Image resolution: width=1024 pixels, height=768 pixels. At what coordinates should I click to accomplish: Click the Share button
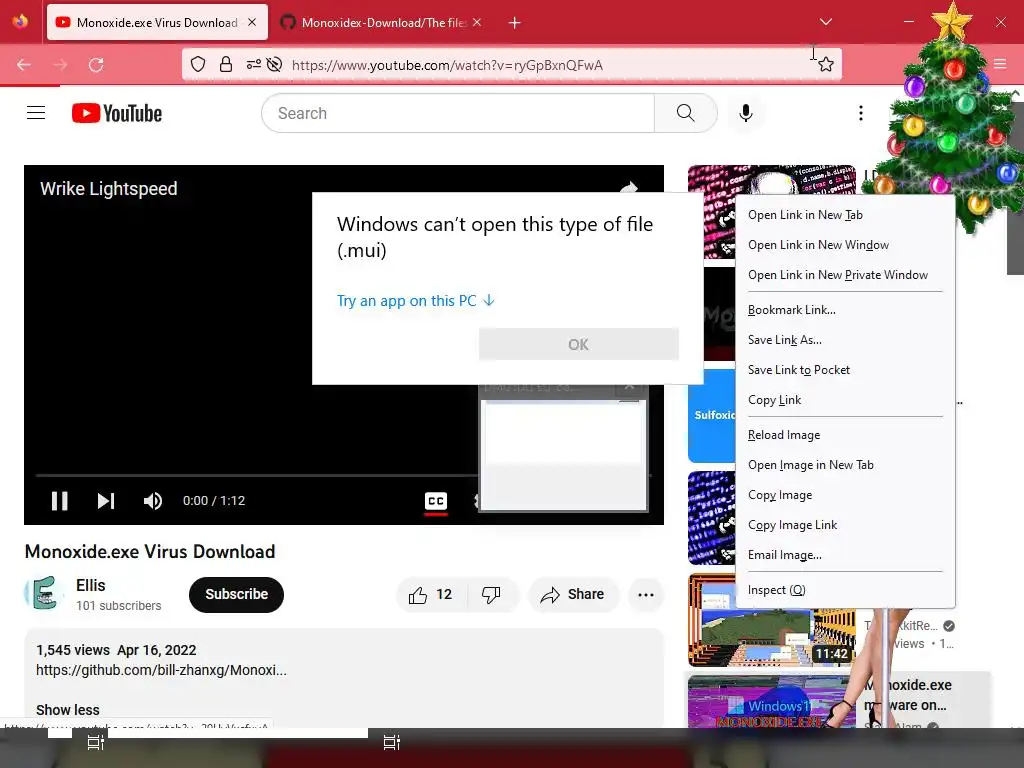573,594
